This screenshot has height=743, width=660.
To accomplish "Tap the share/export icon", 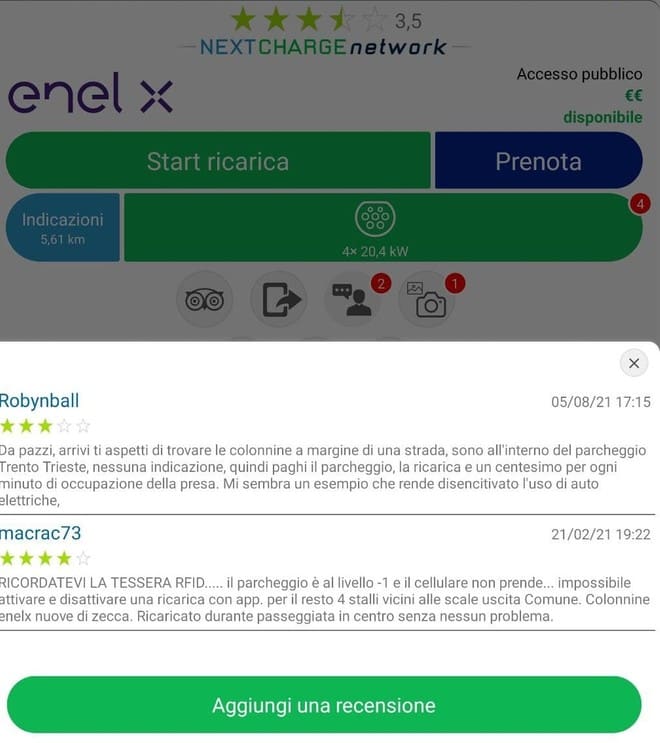I will pyautogui.click(x=279, y=299).
